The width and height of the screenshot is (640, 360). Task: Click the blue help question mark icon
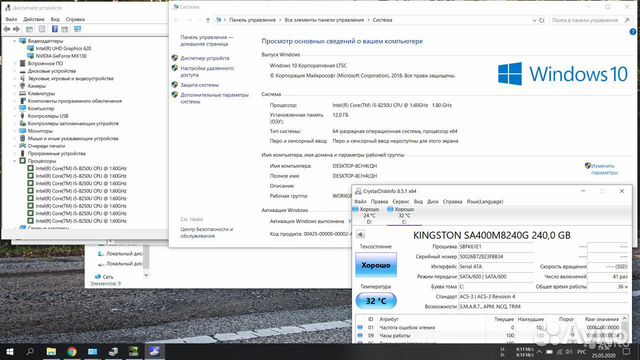(x=633, y=32)
